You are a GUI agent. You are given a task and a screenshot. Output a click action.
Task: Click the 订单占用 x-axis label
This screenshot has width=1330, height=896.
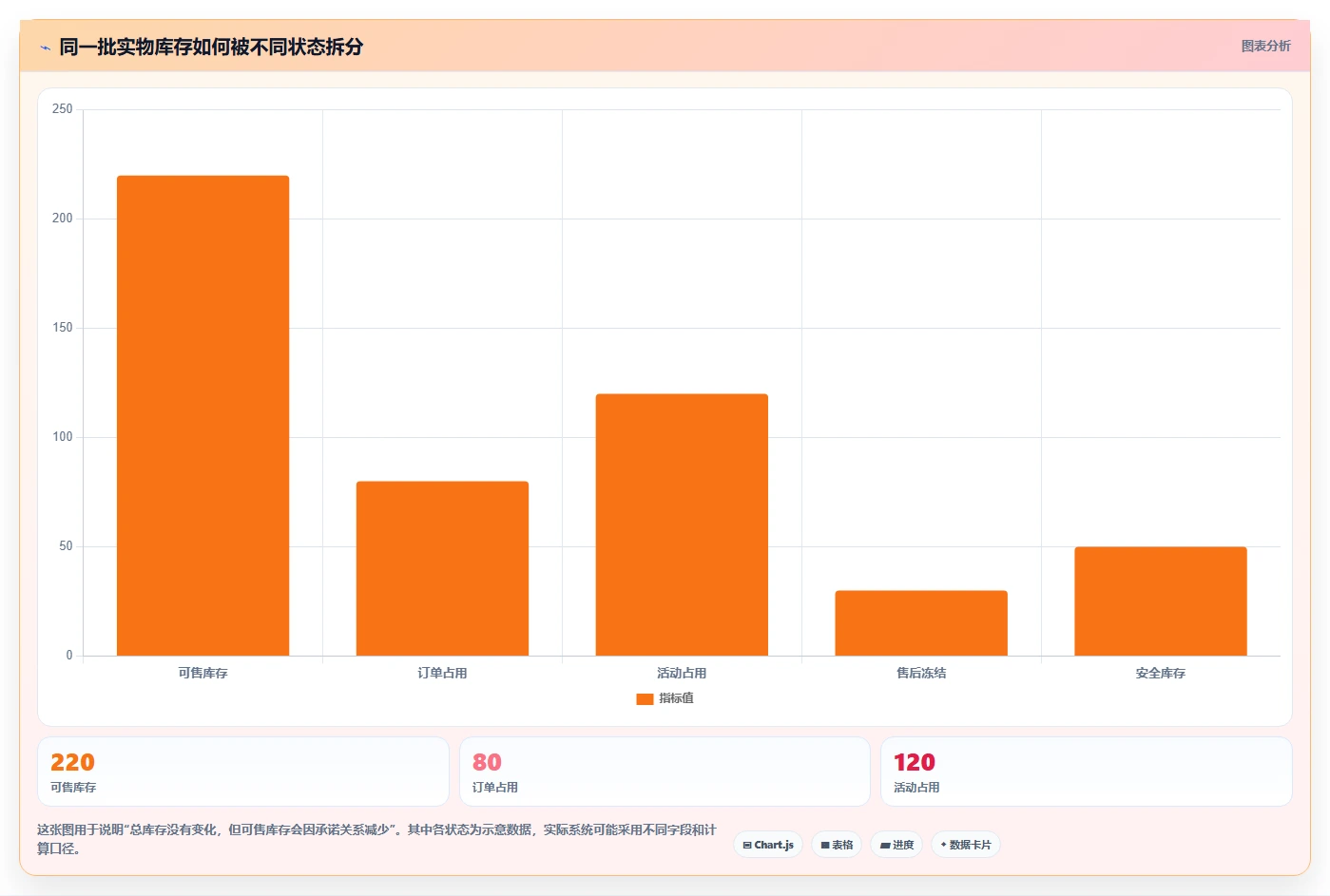coord(442,673)
